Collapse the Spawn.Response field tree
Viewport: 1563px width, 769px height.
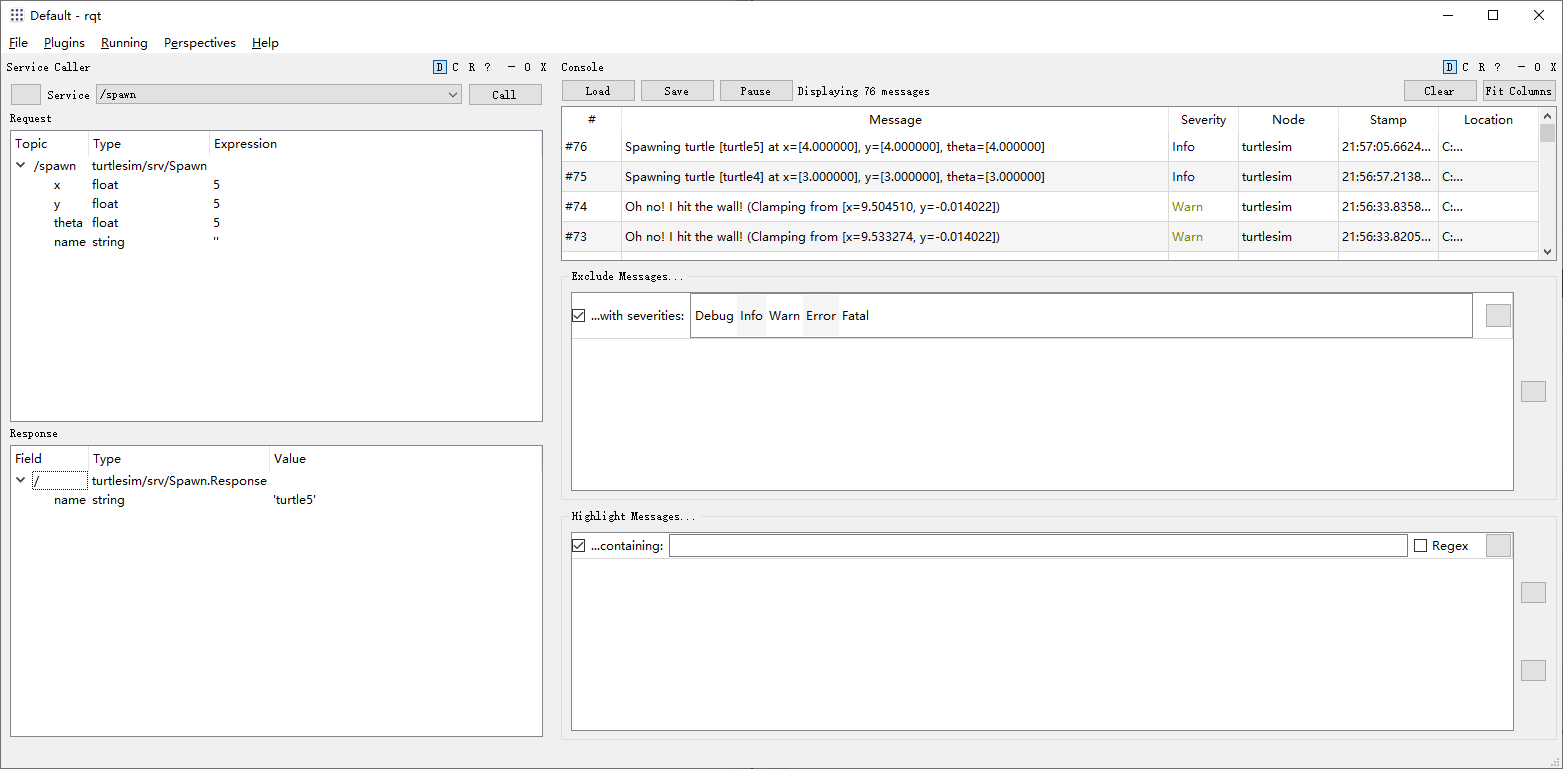20,480
